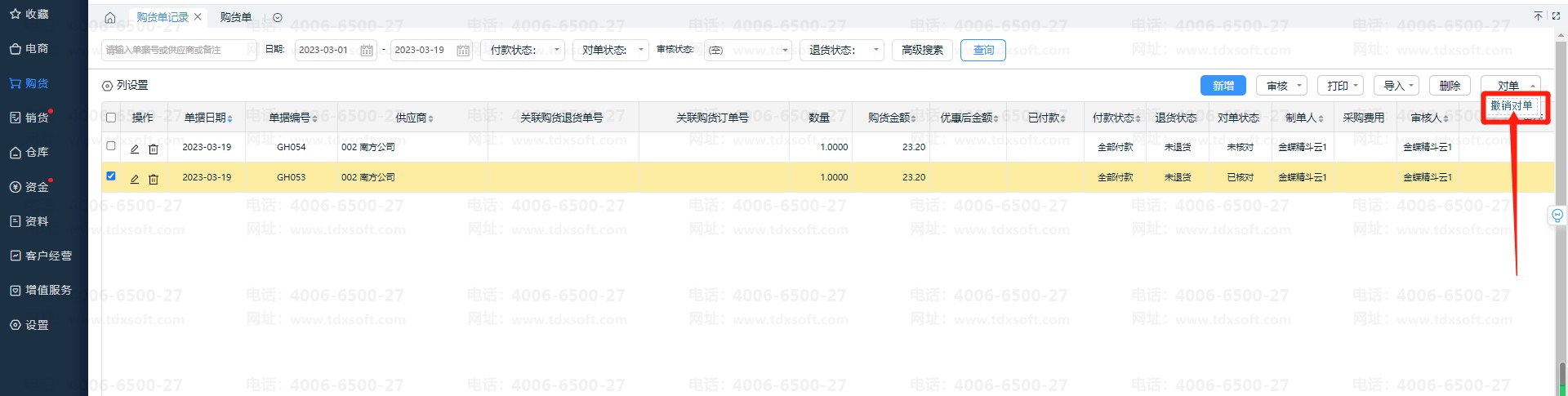Screen dimensions: 1568x396
Task: Toggle the select-all header checkbox
Action: click(x=111, y=118)
